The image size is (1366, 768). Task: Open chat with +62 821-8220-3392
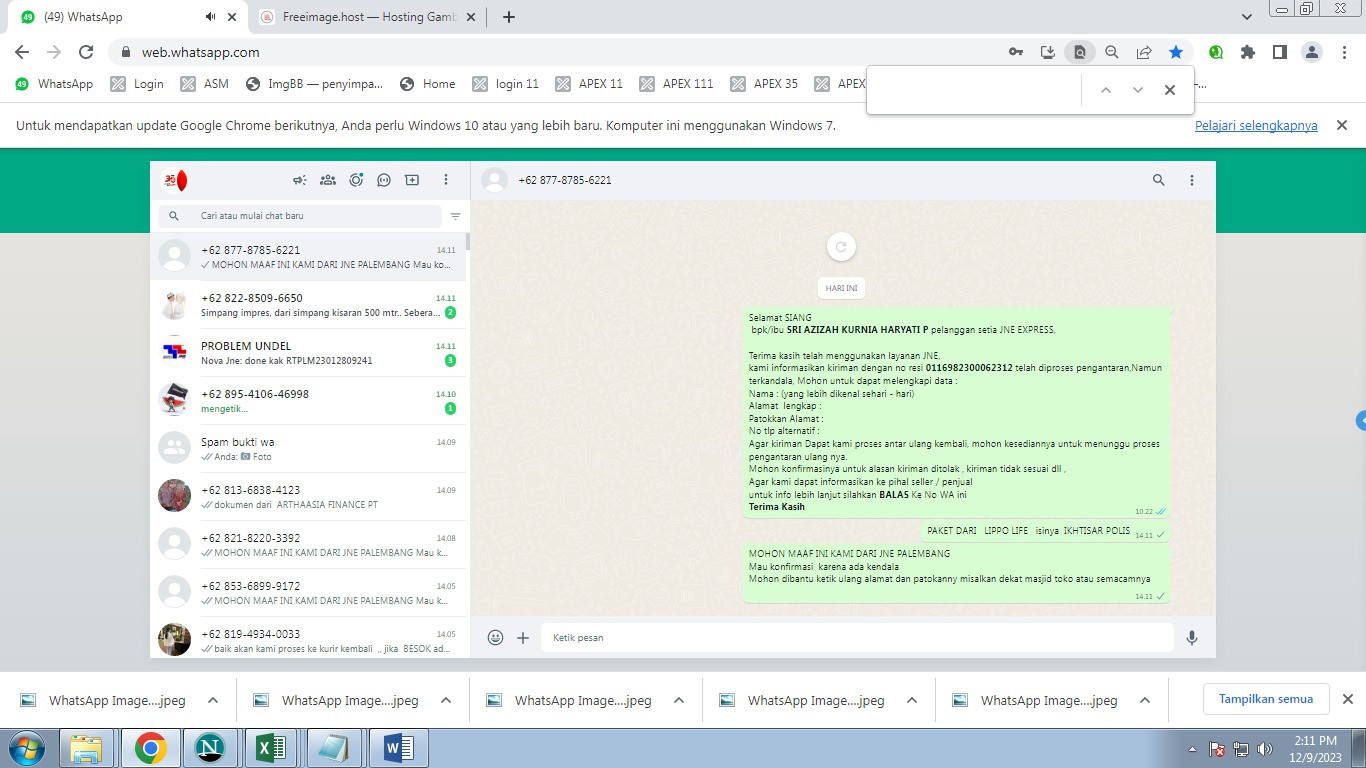310,545
